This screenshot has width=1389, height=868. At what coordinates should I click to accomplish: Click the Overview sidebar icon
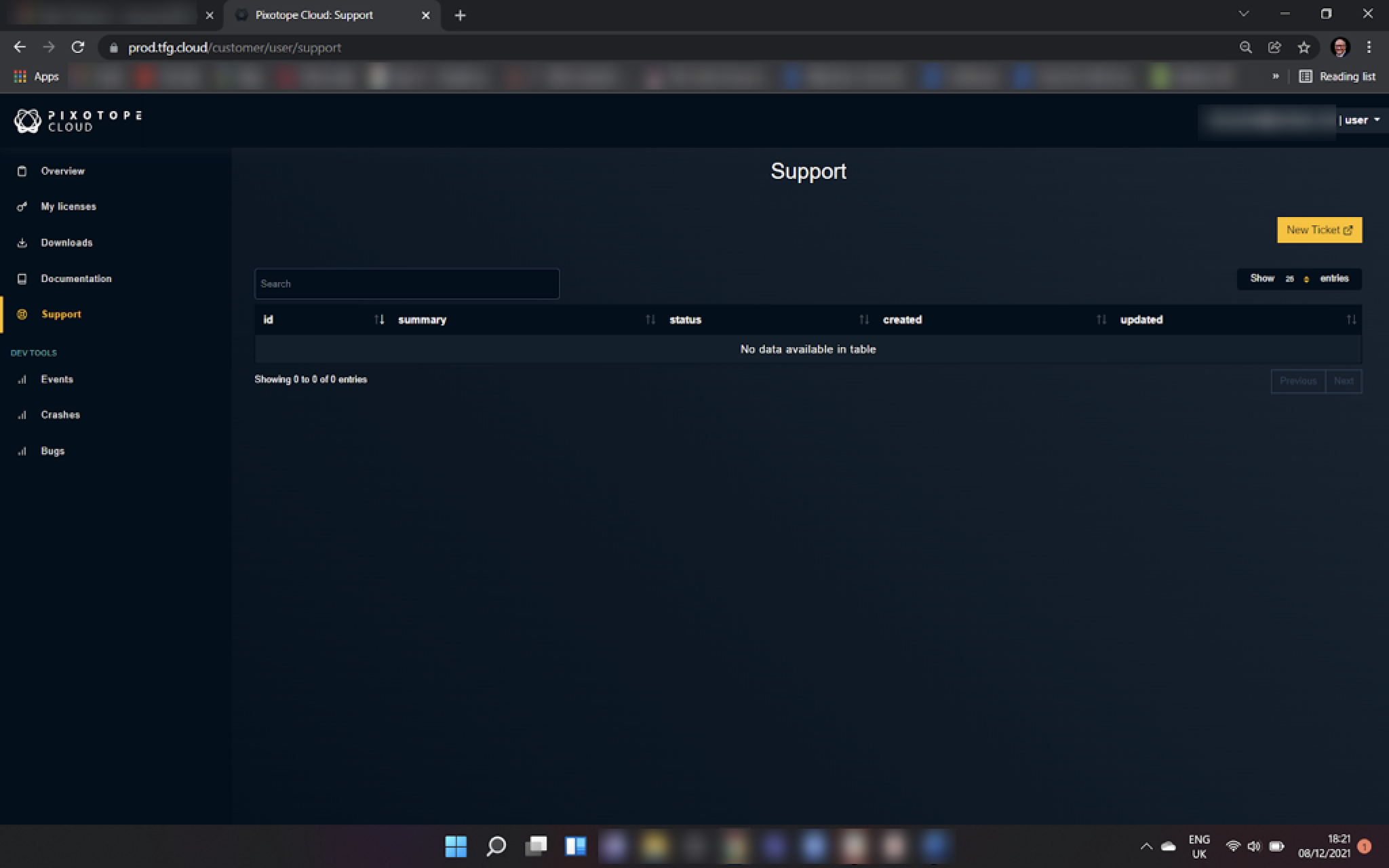(22, 171)
